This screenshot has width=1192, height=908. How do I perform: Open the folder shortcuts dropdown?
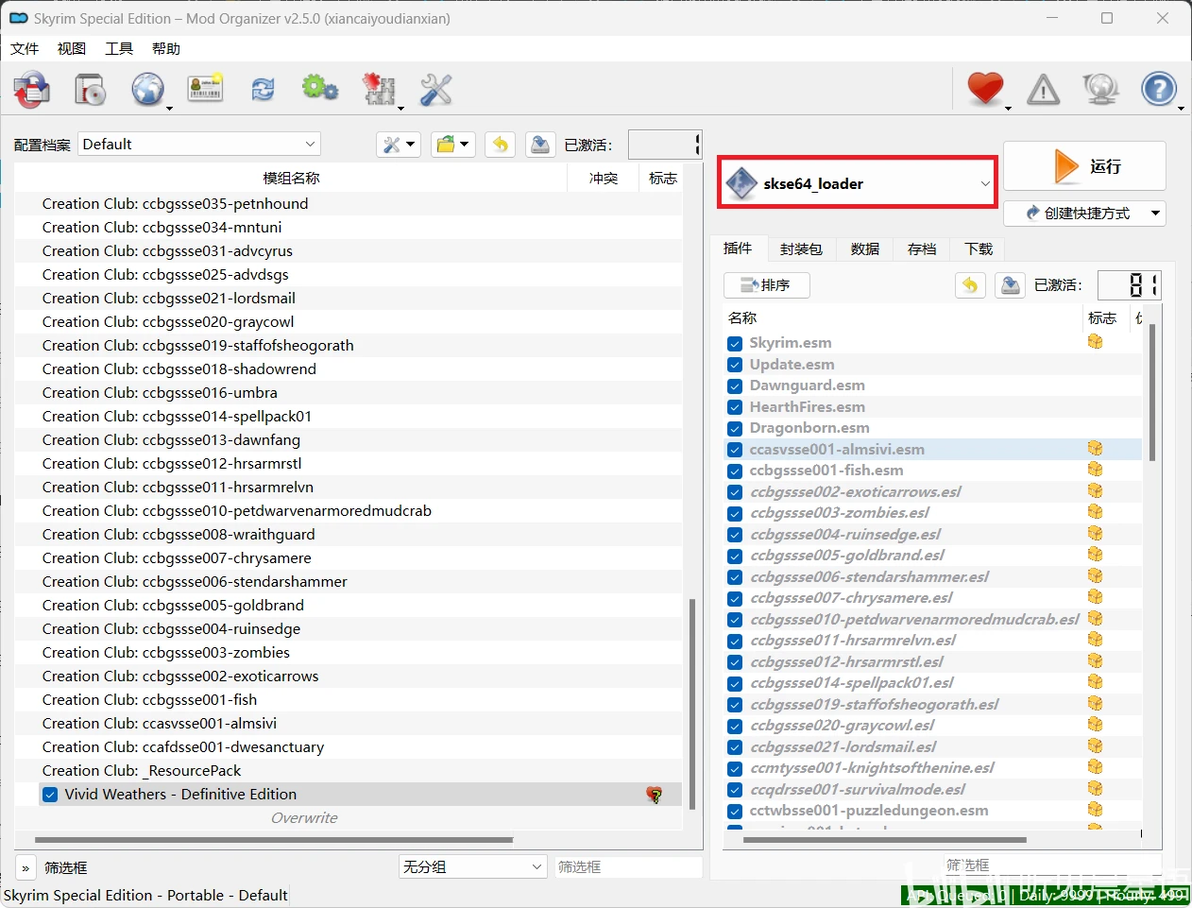(x=453, y=144)
